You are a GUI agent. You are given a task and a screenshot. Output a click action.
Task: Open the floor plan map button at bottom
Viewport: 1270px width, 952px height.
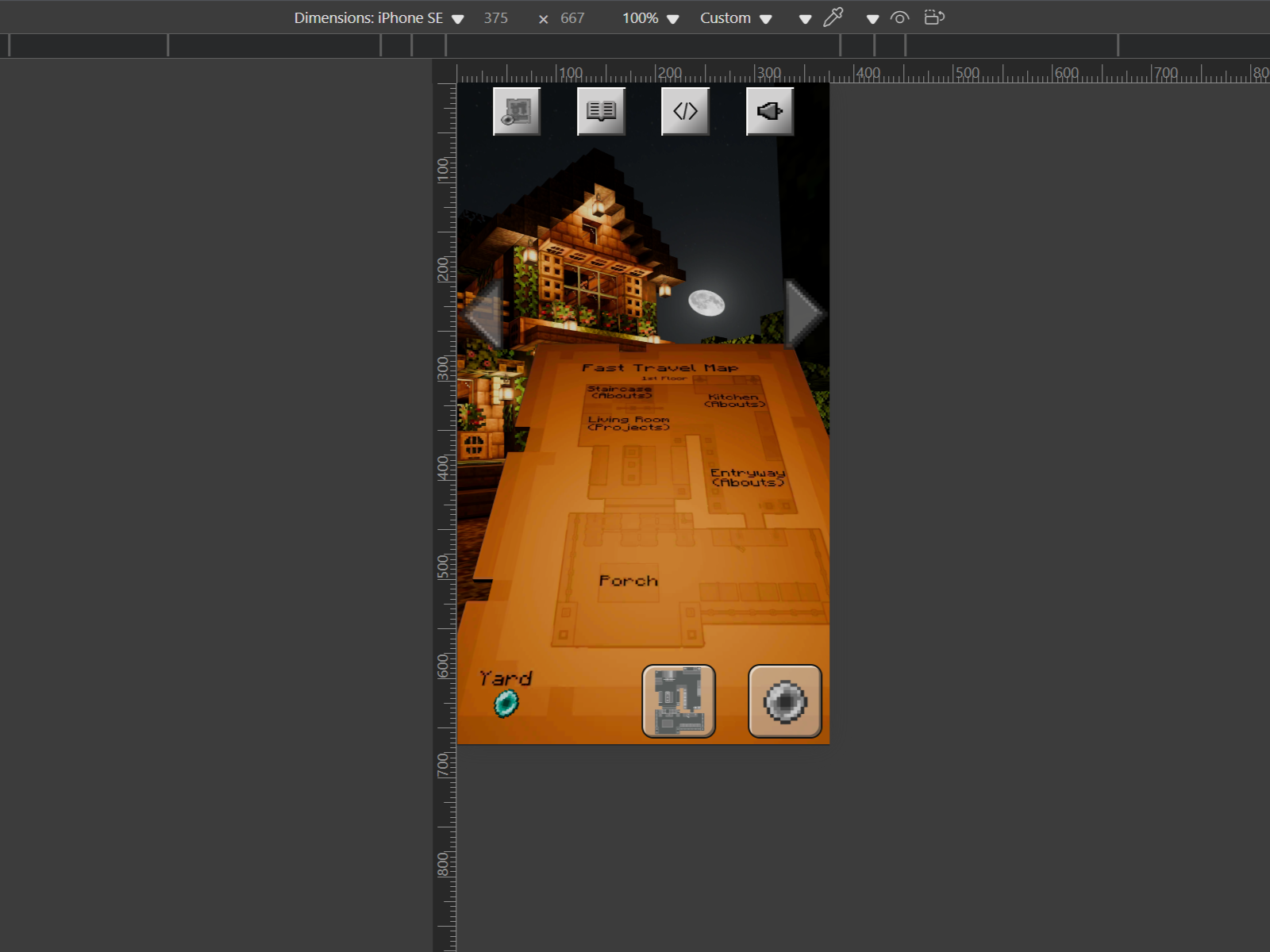(679, 701)
